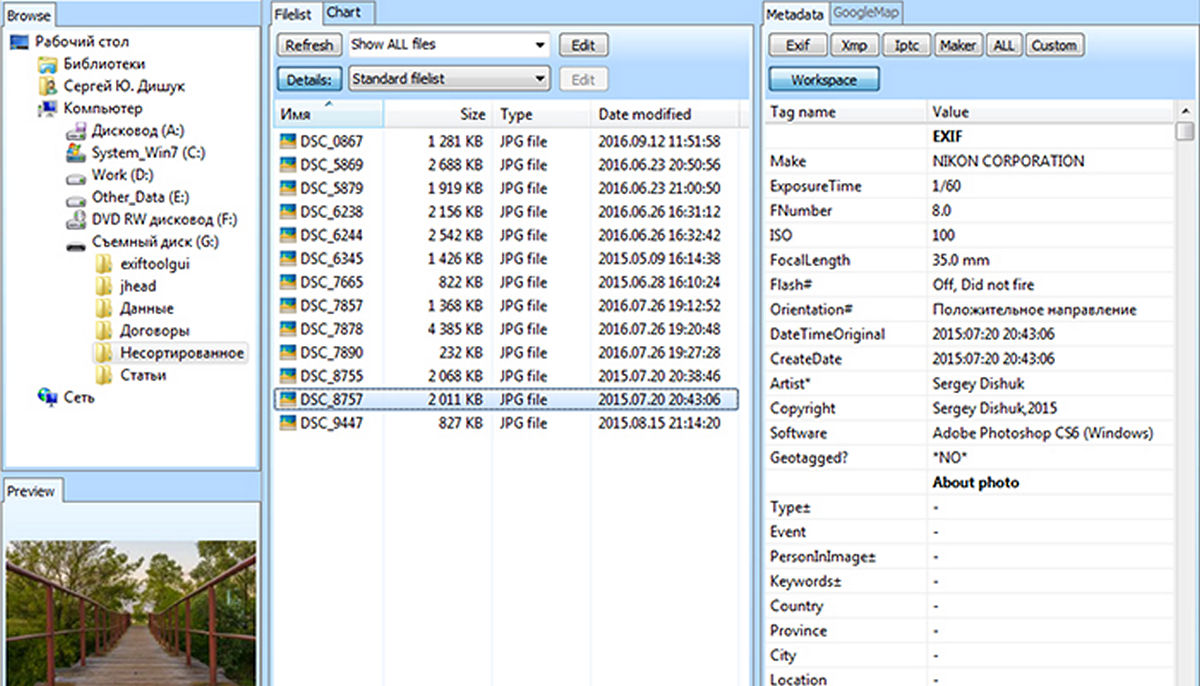Viewport: 1200px width, 686px height.
Task: Click the DSC_0867 image file icon
Action: coord(289,142)
